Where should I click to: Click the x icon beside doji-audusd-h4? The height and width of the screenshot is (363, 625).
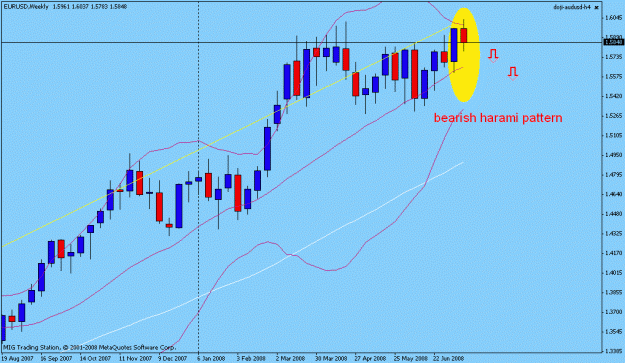pos(597,7)
